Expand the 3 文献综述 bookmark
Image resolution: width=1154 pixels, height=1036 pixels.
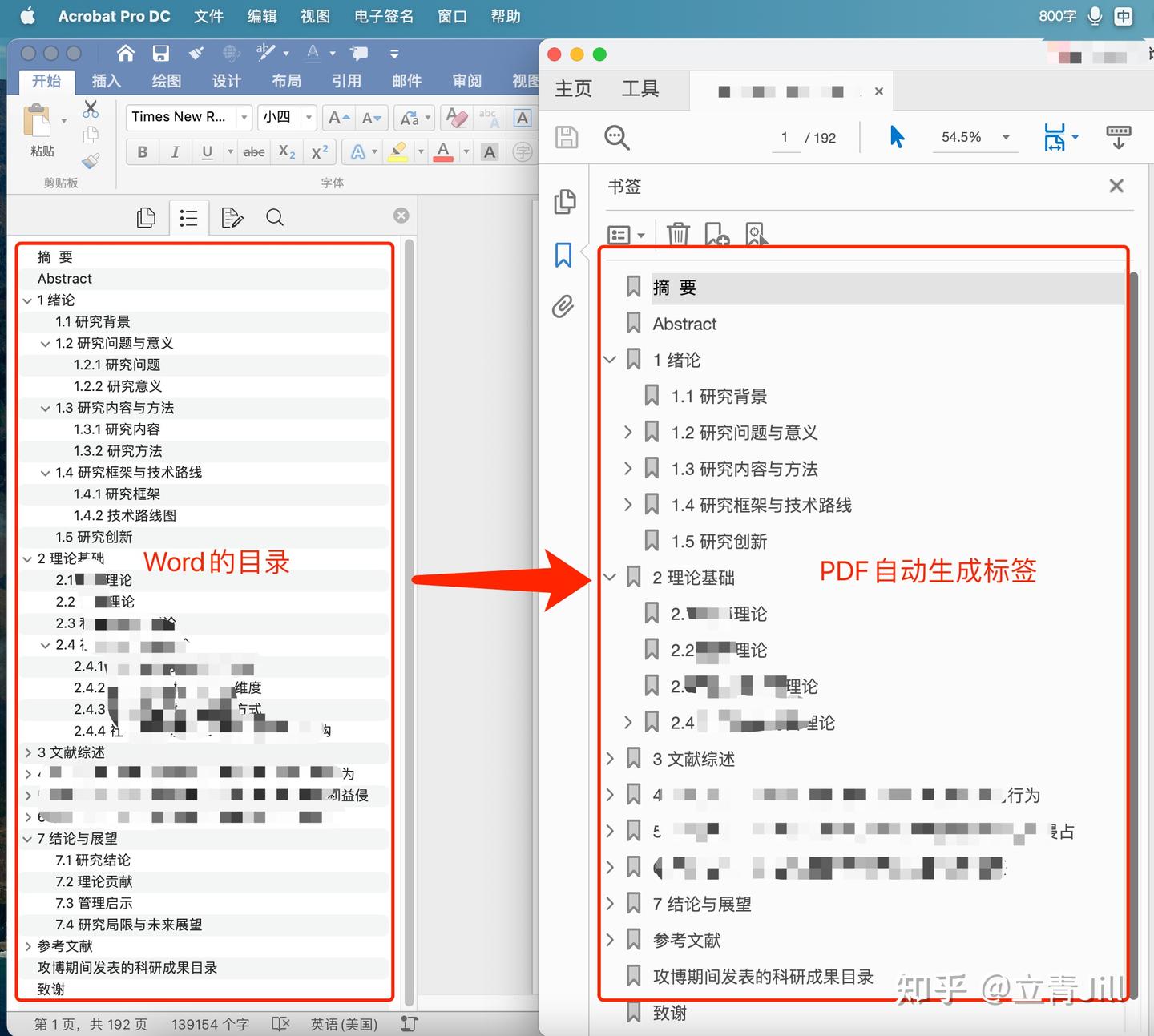coord(610,758)
